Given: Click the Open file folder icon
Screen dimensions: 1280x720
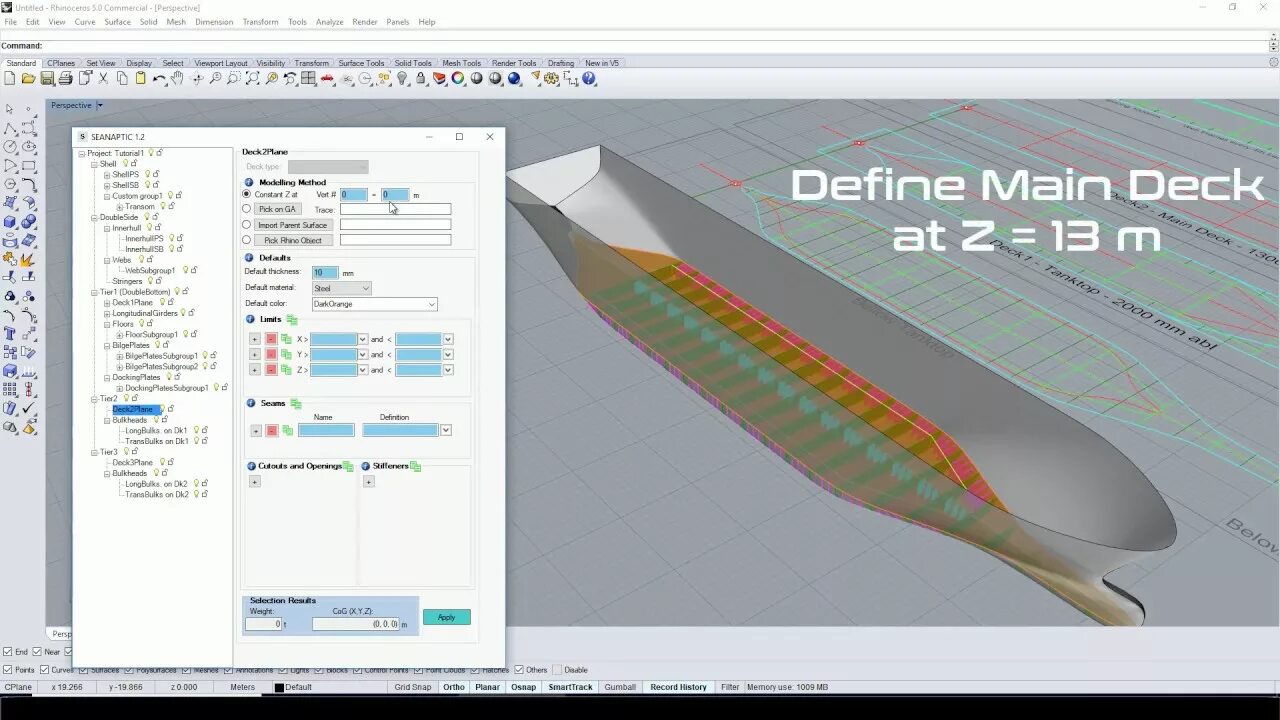Looking at the screenshot, I should click(28, 78).
